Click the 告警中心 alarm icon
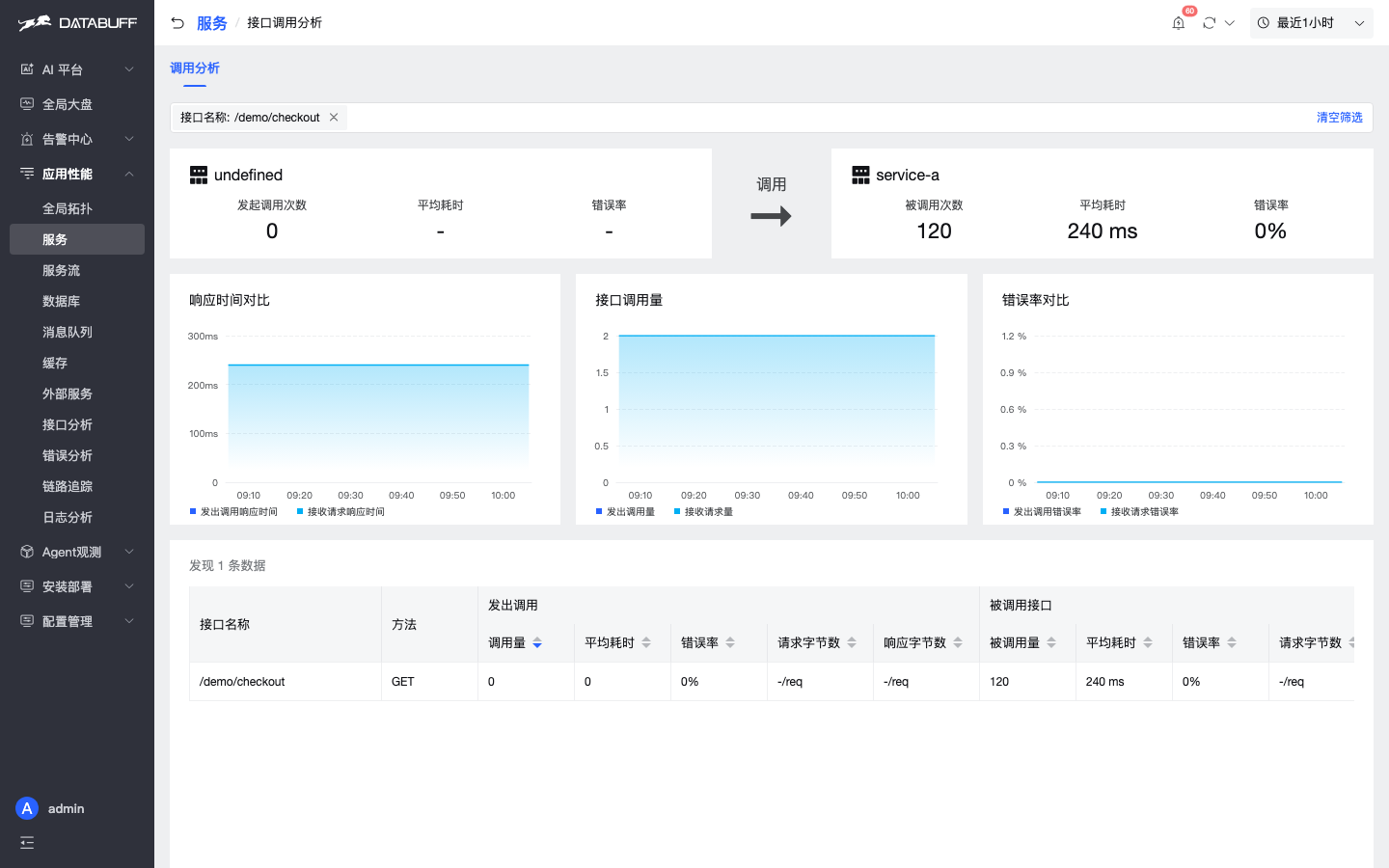The image size is (1389, 868). 27,139
